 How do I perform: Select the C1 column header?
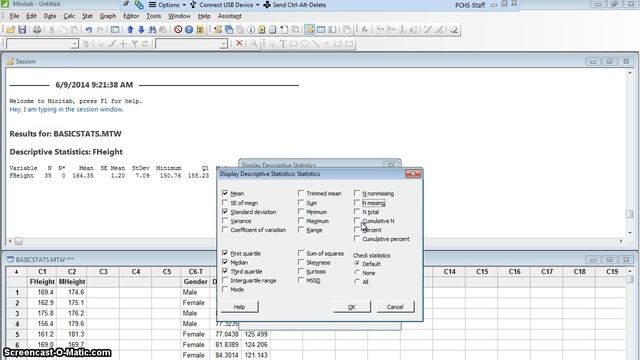click(x=42, y=271)
